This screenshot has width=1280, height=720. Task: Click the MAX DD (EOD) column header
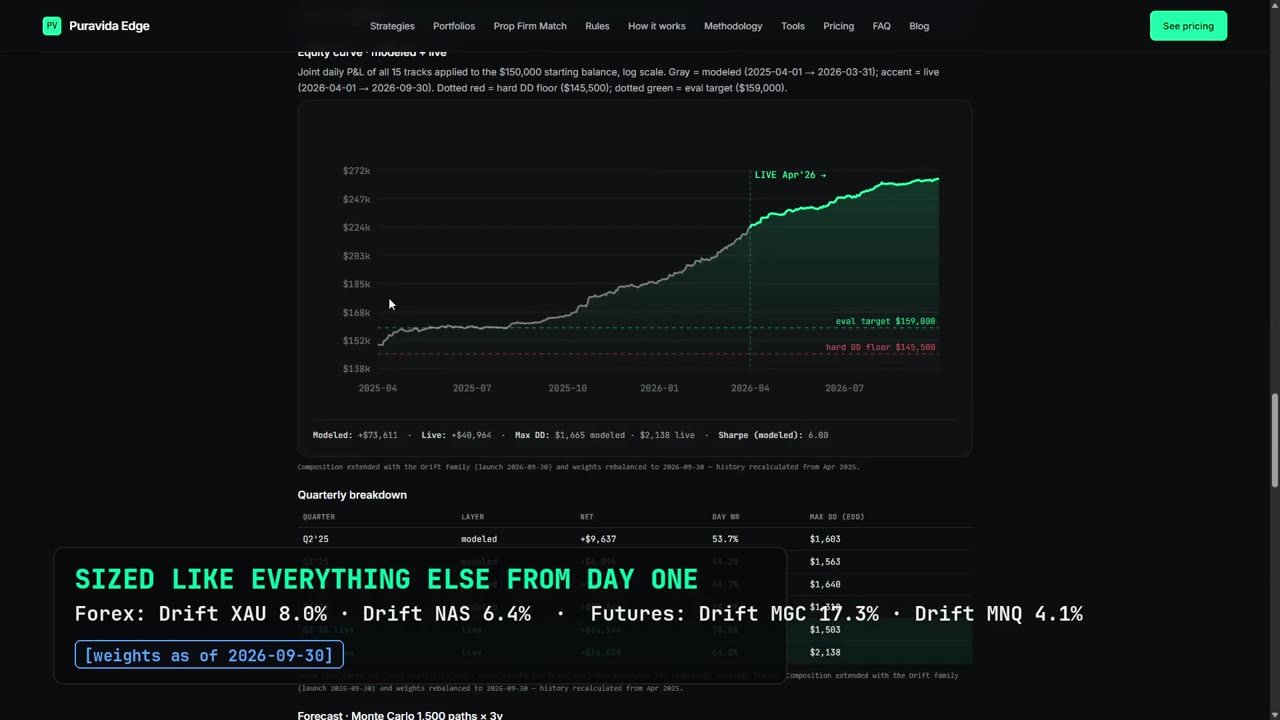tap(837, 517)
